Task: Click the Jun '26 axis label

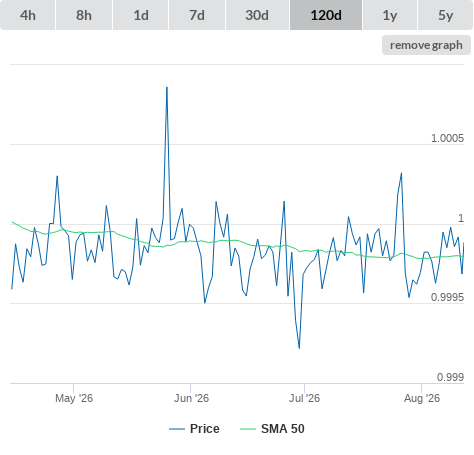Action: (x=191, y=398)
